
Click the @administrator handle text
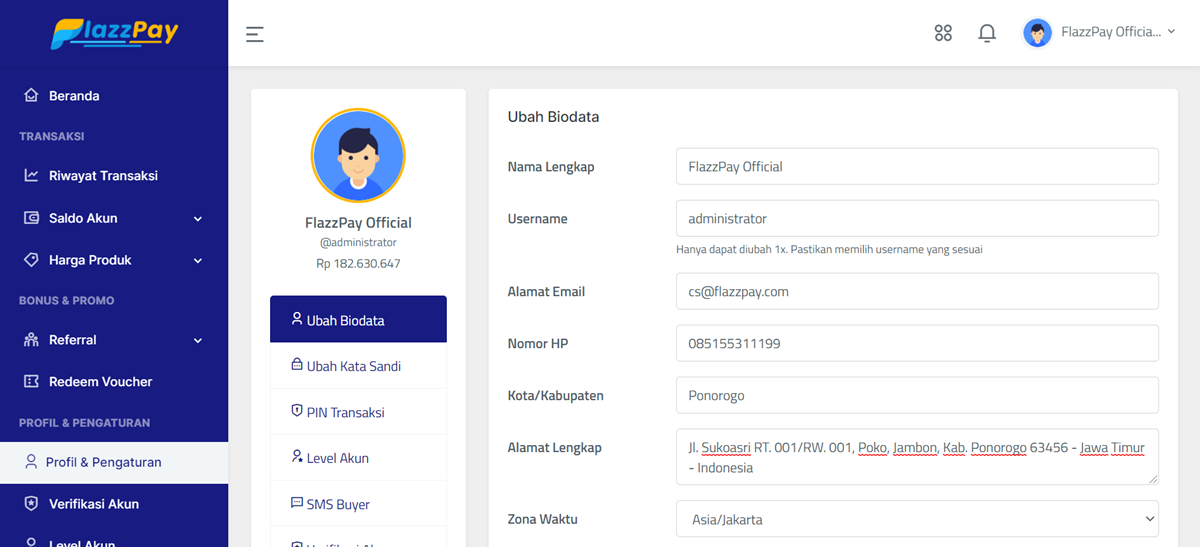[358, 243]
